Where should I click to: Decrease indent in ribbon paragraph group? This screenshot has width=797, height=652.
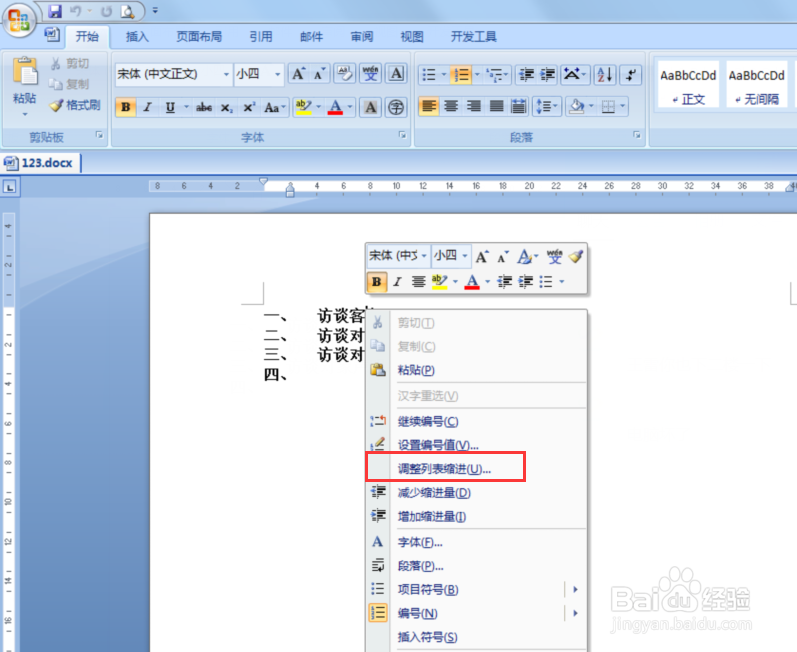(526, 75)
